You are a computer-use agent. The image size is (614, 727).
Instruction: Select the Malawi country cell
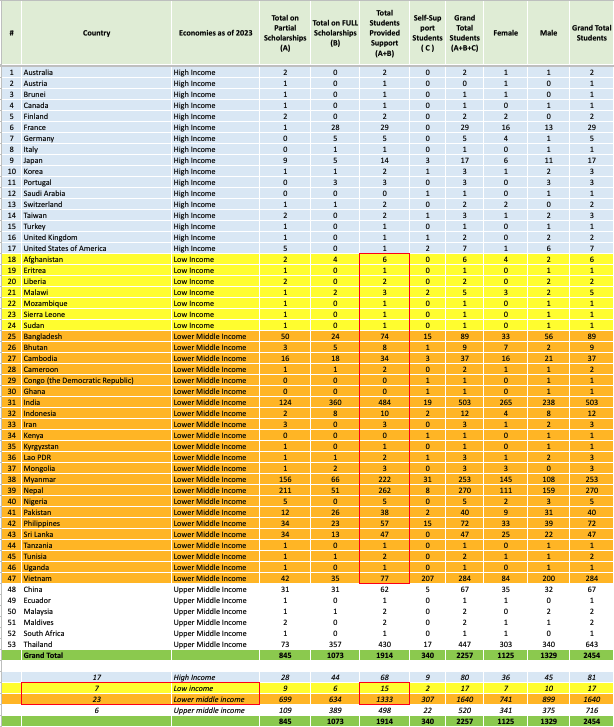pos(96,293)
